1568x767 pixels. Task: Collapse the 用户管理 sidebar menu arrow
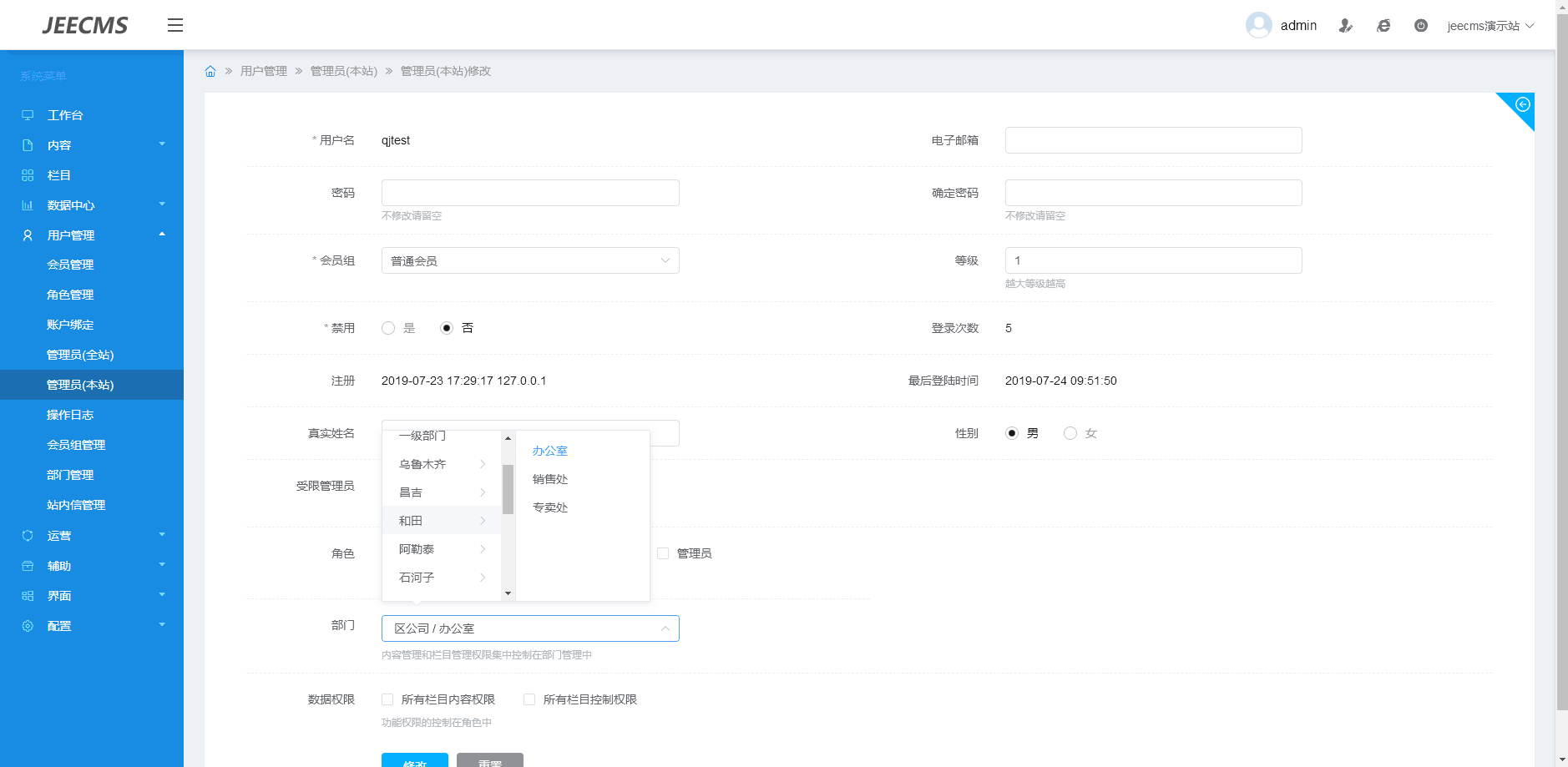coord(162,235)
